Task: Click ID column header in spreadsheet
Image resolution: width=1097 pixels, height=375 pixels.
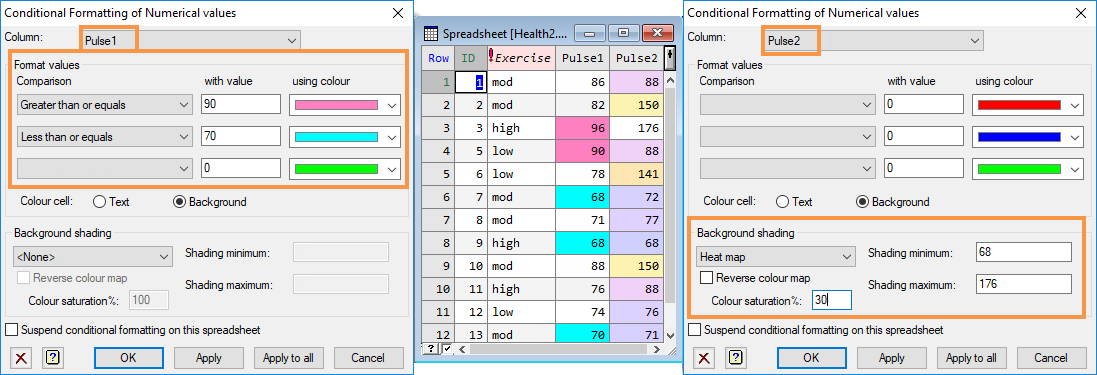Action: (x=471, y=58)
